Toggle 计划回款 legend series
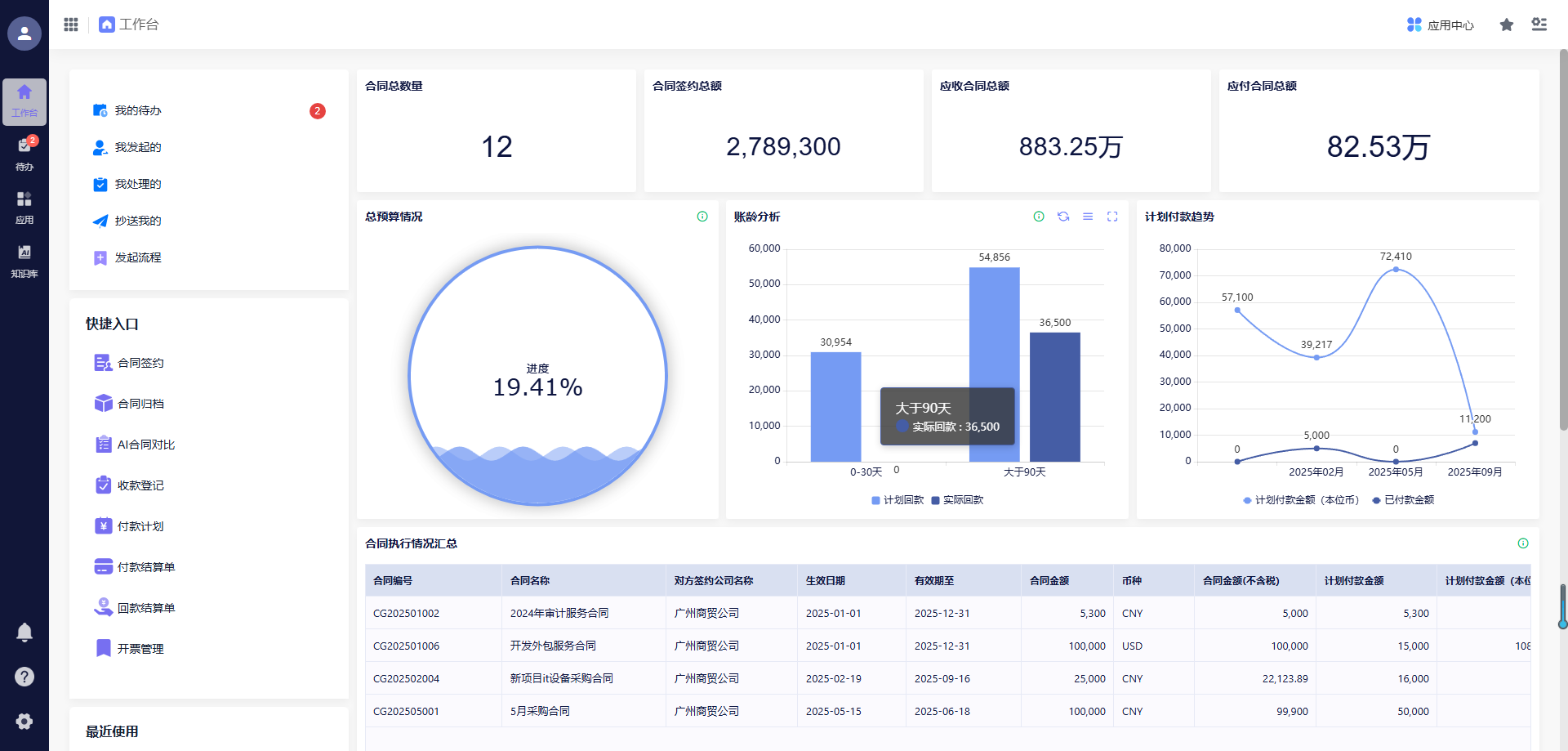The height and width of the screenshot is (751, 1568). tap(898, 500)
